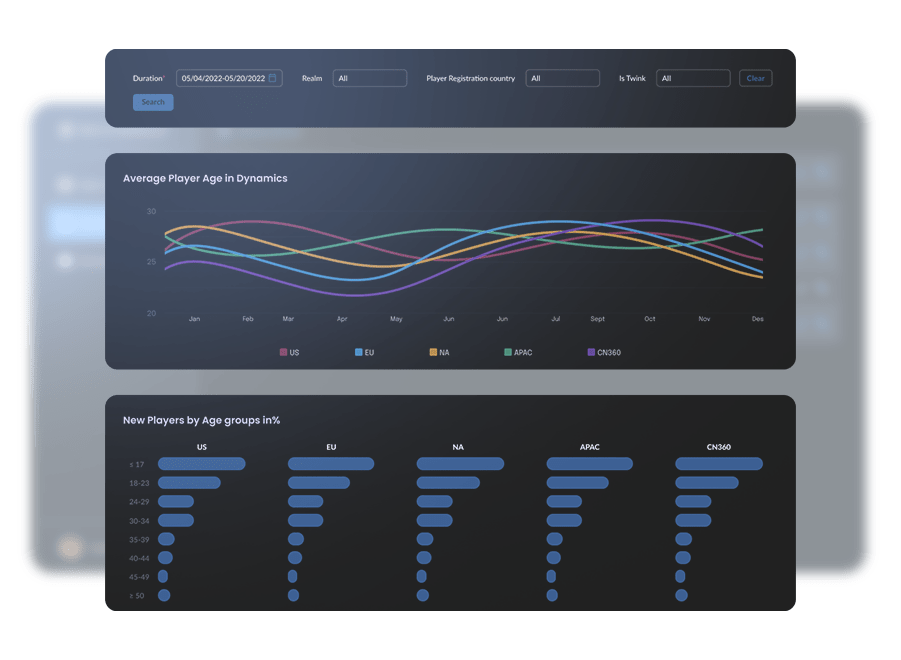
Task: Click the NA 24-29 age bar
Action: pyautogui.click(x=434, y=501)
